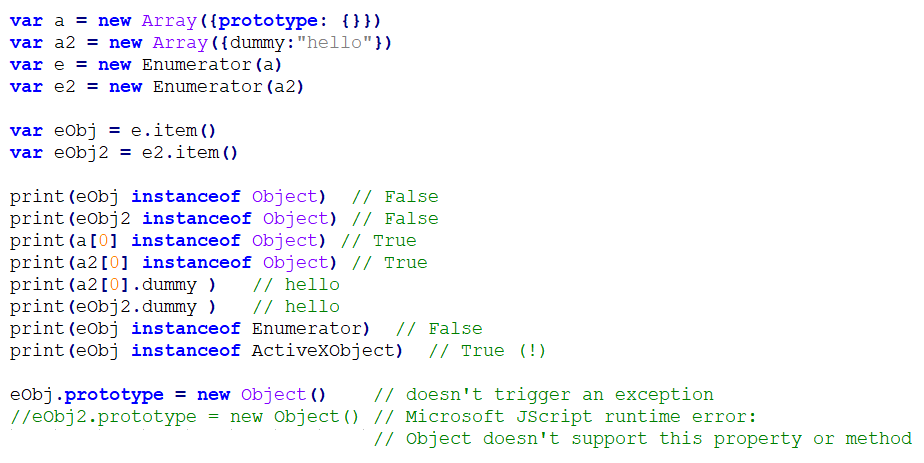This screenshot has height=463, width=924.
Task: Click eObj.prototype in the uncommented assignment line
Action: click(x=81, y=395)
